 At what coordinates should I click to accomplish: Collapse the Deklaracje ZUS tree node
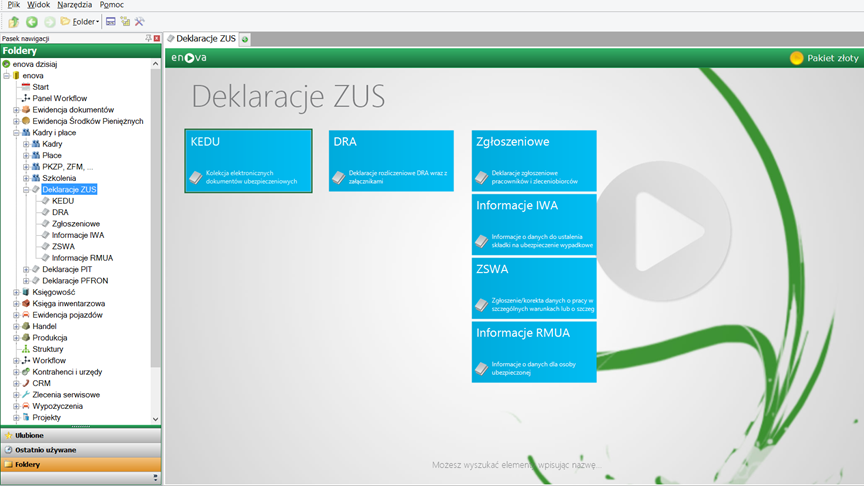pyautogui.click(x=26, y=190)
